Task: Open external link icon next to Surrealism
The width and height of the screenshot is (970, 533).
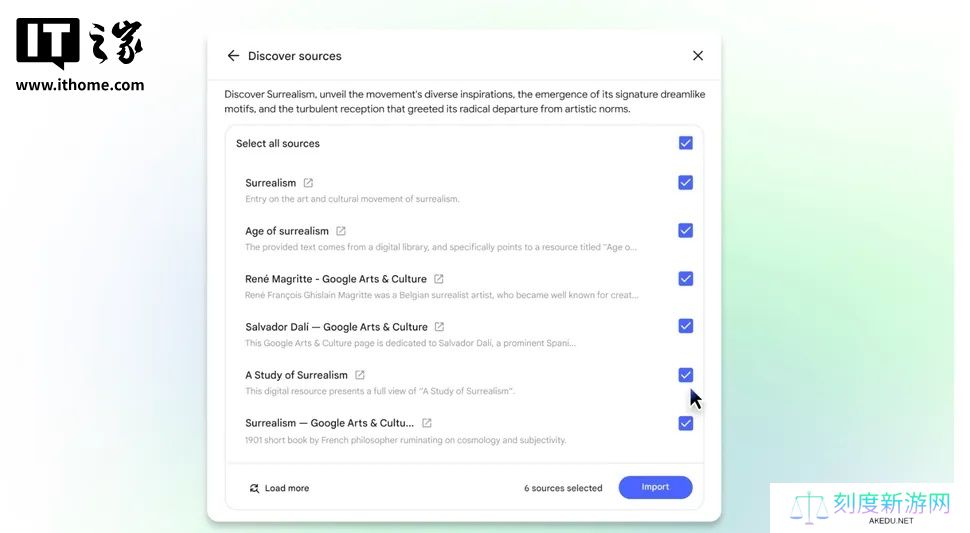Action: coord(308,183)
